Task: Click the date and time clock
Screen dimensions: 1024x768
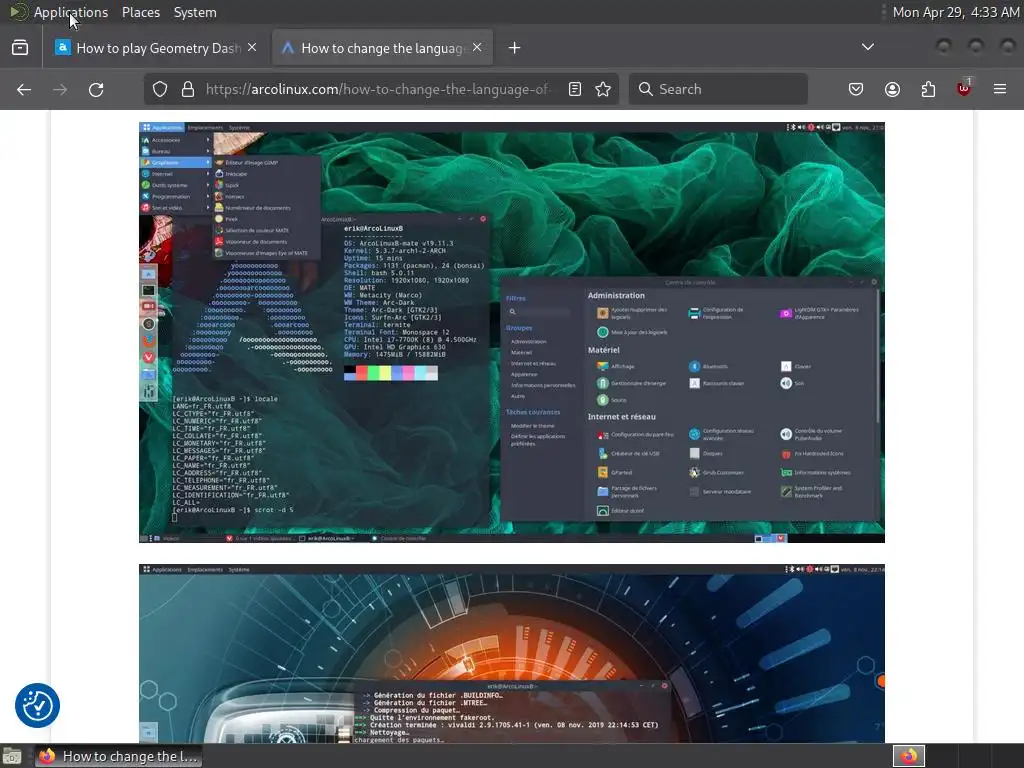Action: pos(955,12)
